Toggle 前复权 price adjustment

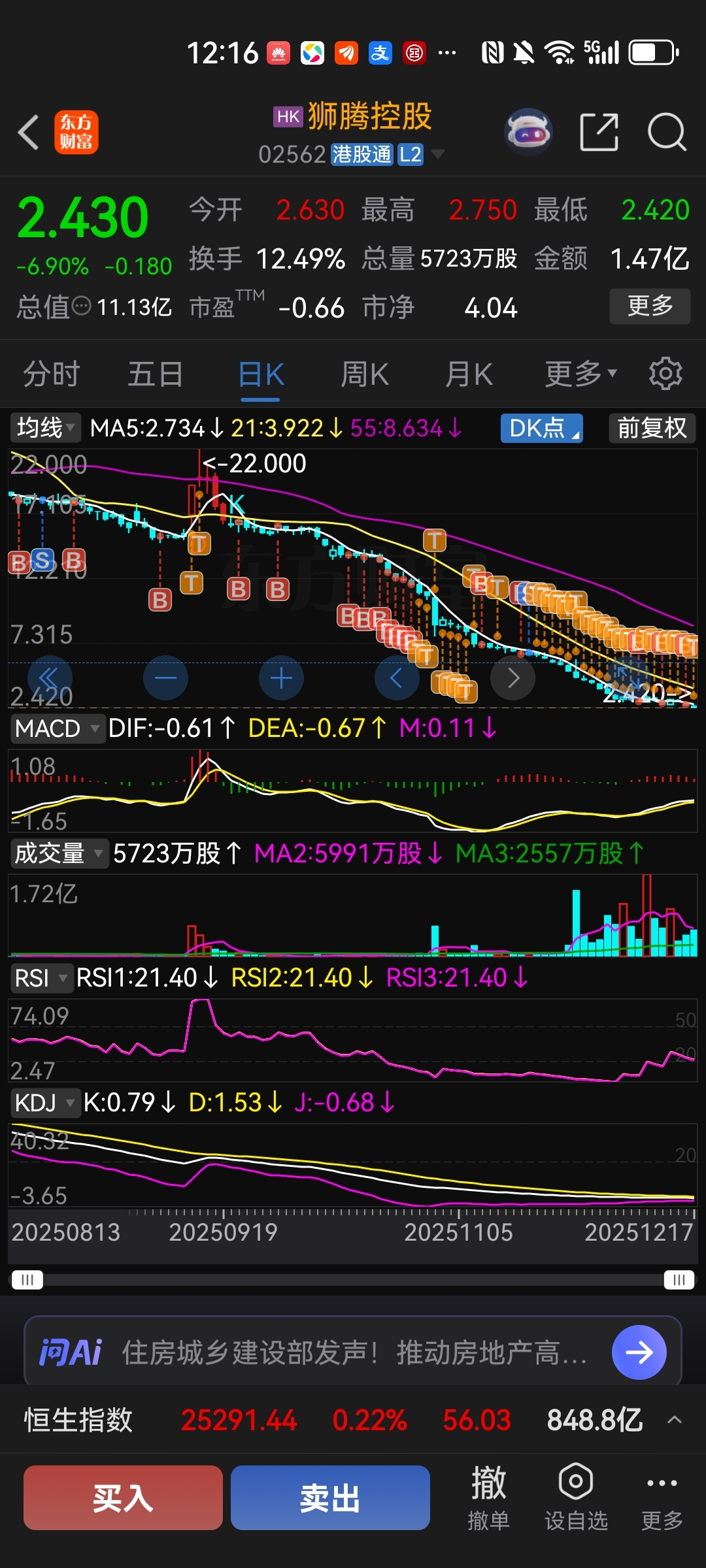point(652,429)
